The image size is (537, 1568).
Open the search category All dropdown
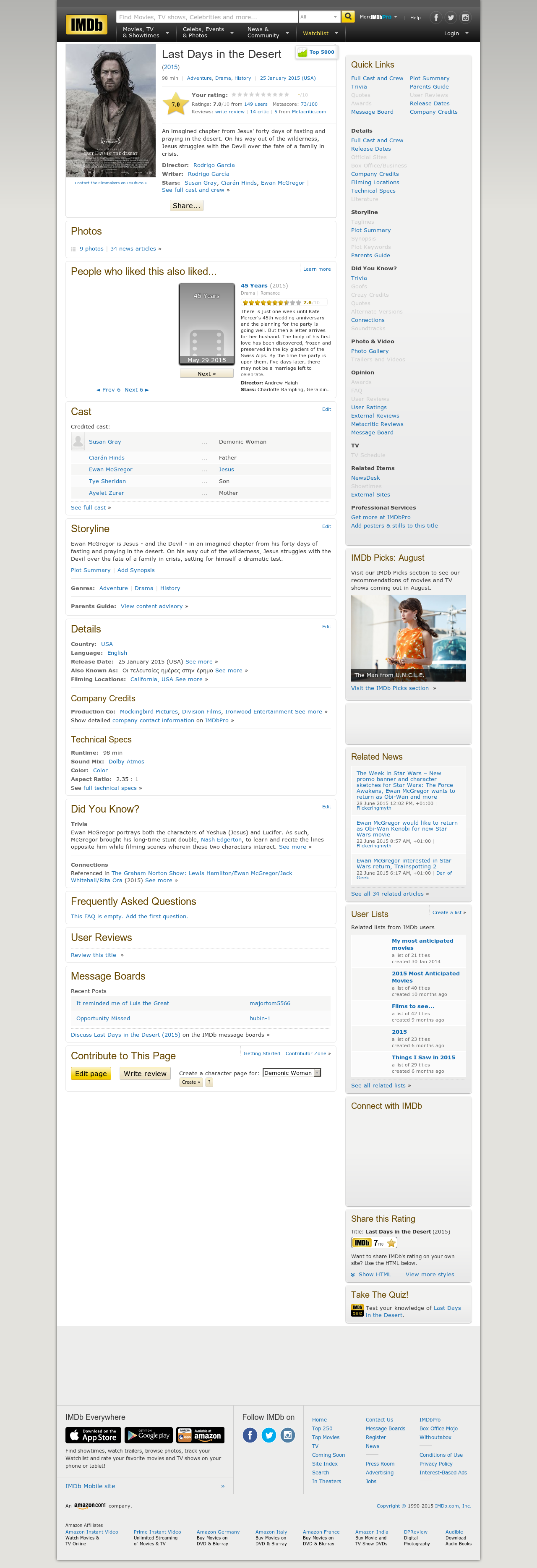[x=319, y=17]
